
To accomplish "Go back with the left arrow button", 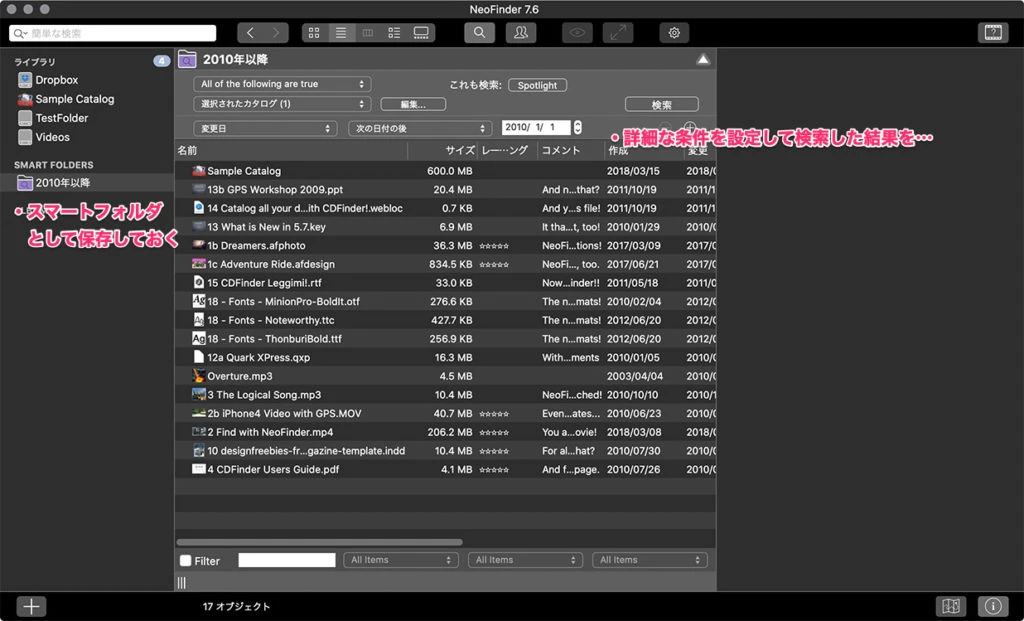I will click(x=250, y=33).
